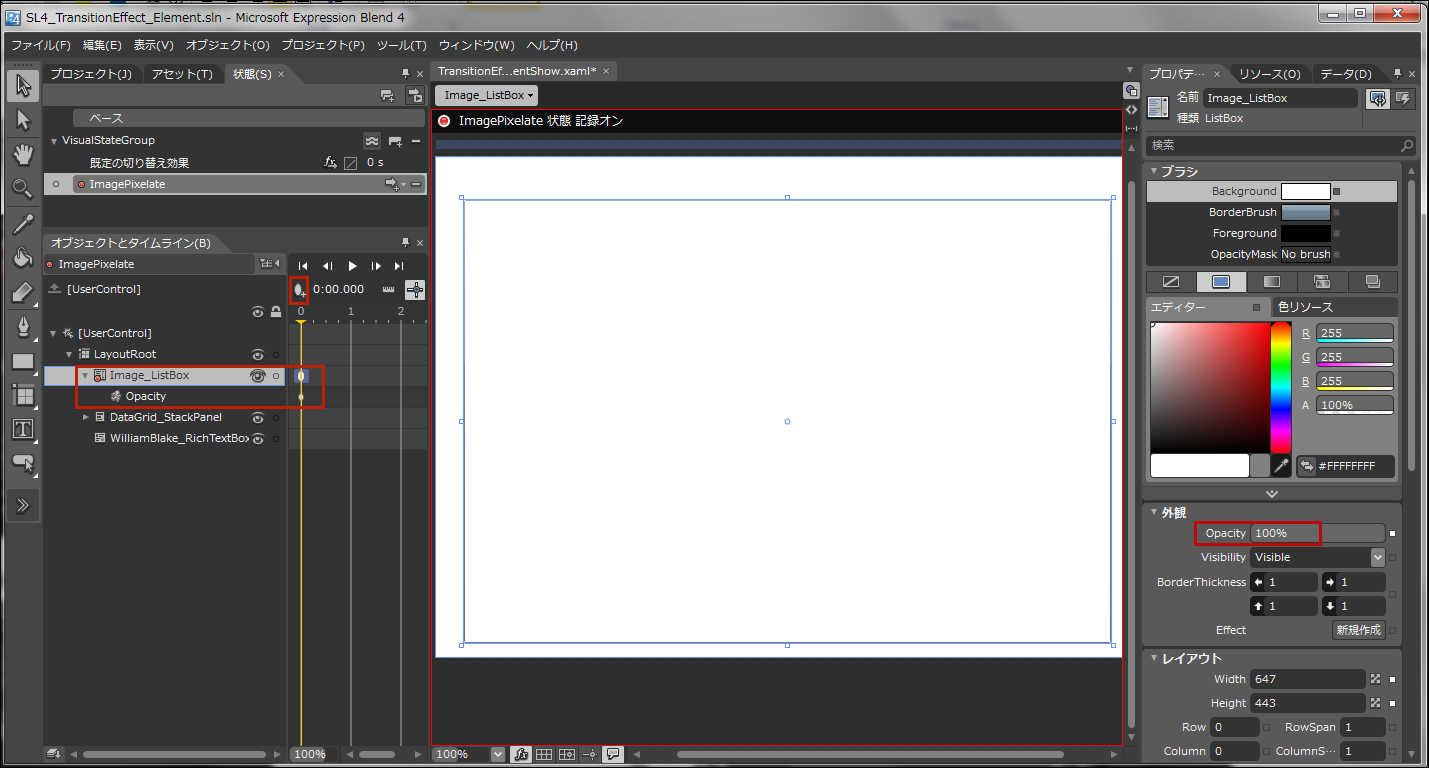1429x768 pixels.
Task: Play the ImagePixelate storyboard
Action: coord(352,266)
